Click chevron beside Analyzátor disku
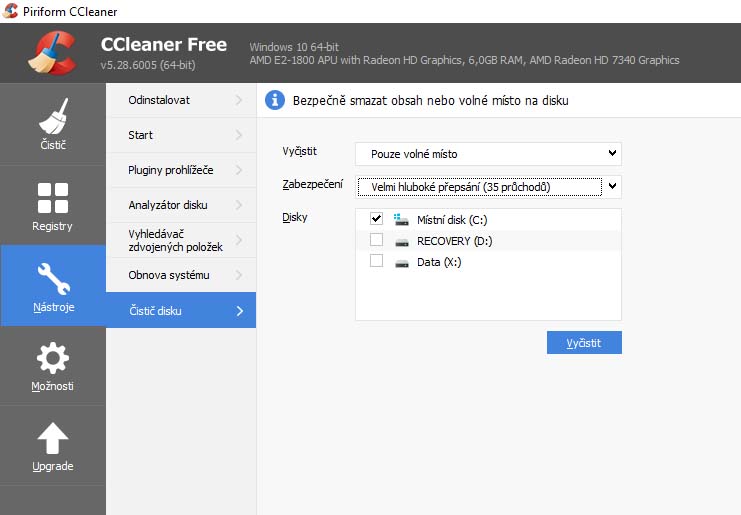 point(239,205)
